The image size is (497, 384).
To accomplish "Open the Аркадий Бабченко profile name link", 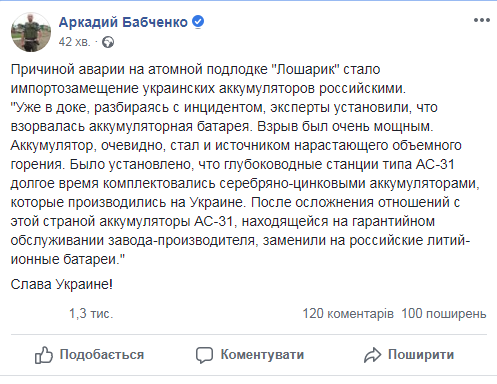I will click(123, 22).
